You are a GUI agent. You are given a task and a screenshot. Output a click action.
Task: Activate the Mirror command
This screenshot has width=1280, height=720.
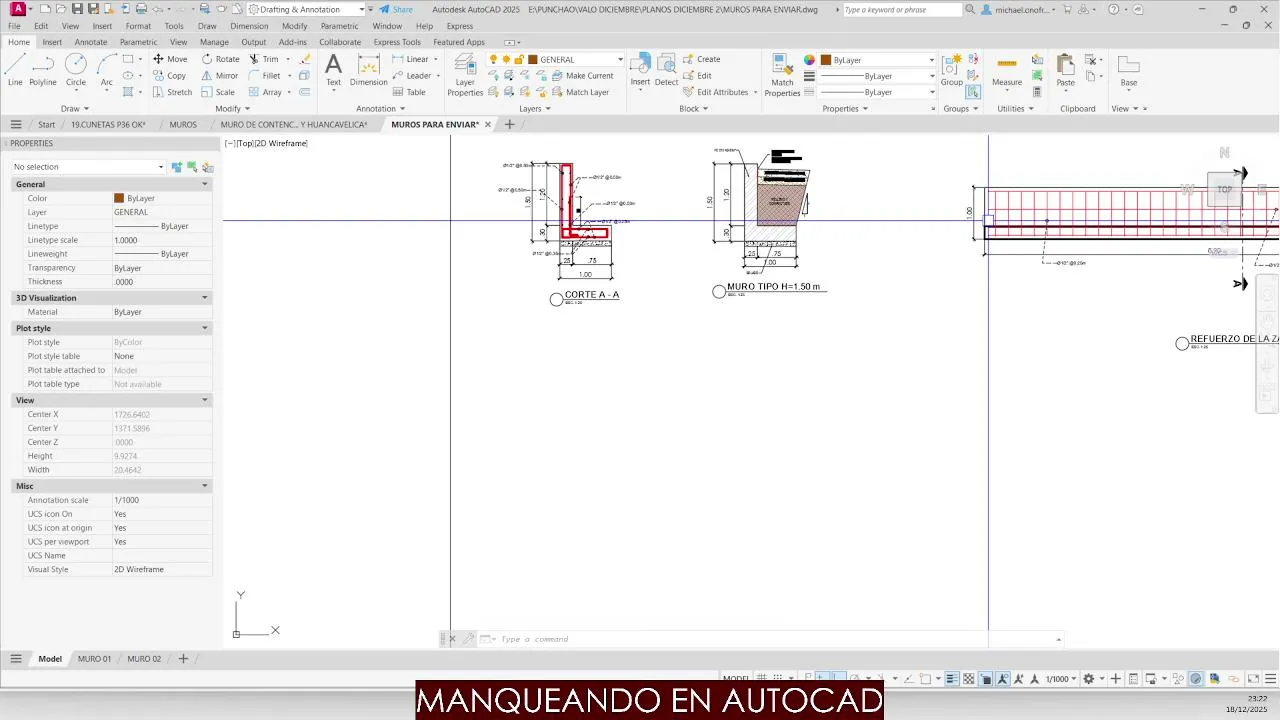220,75
